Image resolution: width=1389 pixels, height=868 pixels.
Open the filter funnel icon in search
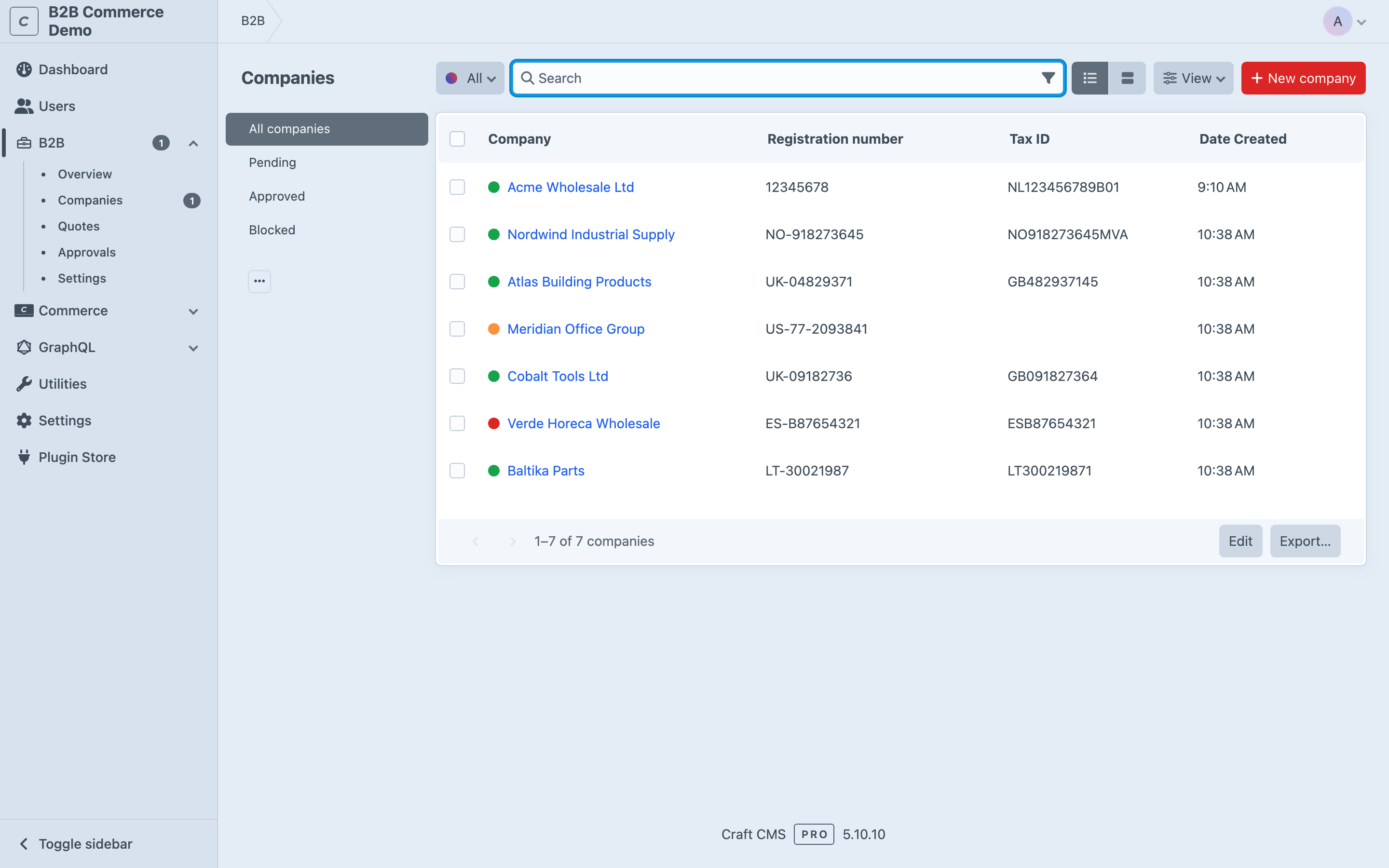click(1048, 78)
